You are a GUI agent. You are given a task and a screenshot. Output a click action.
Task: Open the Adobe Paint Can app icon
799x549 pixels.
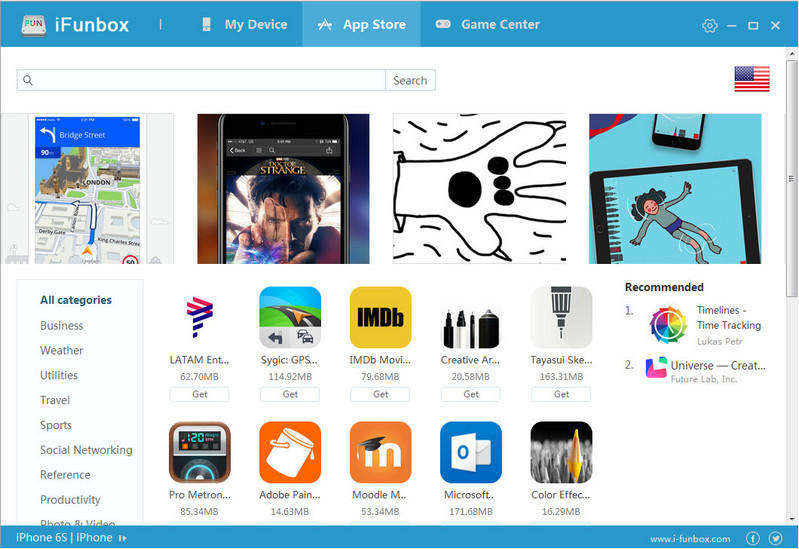(290, 452)
